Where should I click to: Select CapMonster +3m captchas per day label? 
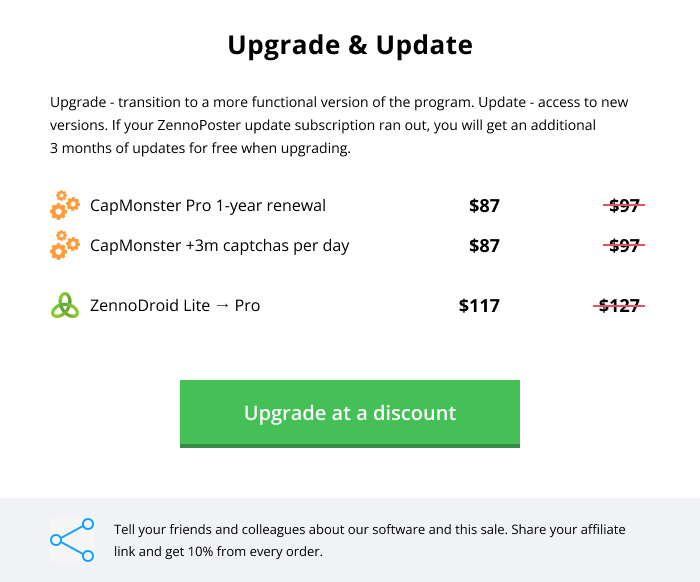(x=220, y=246)
